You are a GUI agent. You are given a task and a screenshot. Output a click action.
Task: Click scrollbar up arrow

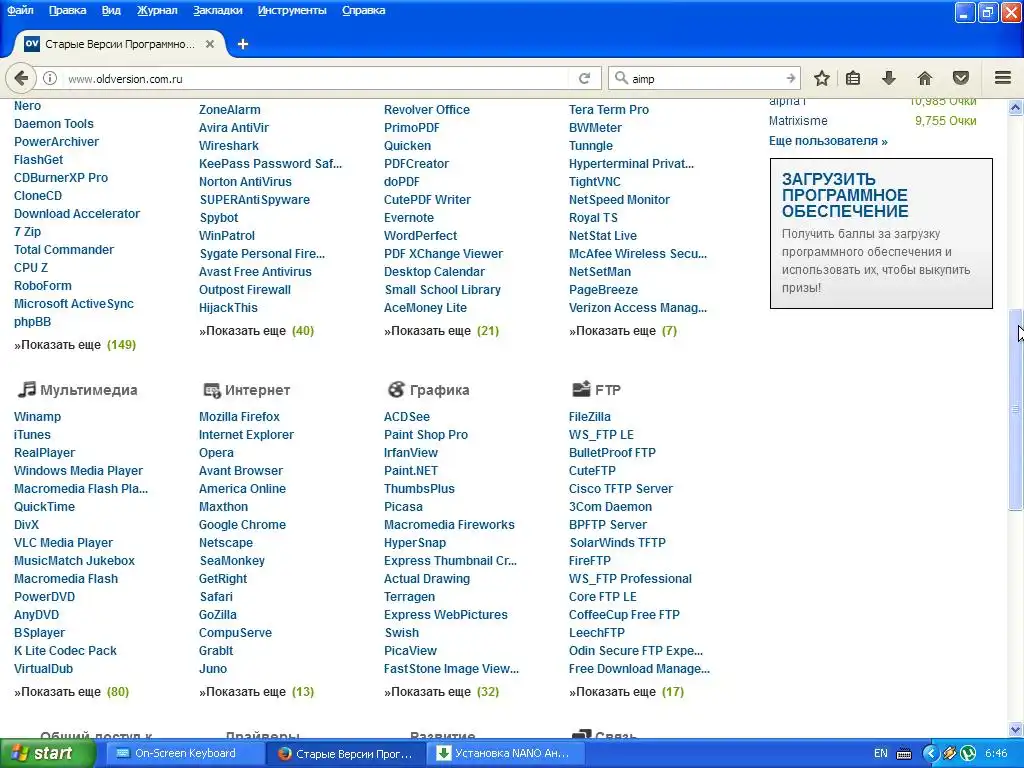coord(1016,107)
